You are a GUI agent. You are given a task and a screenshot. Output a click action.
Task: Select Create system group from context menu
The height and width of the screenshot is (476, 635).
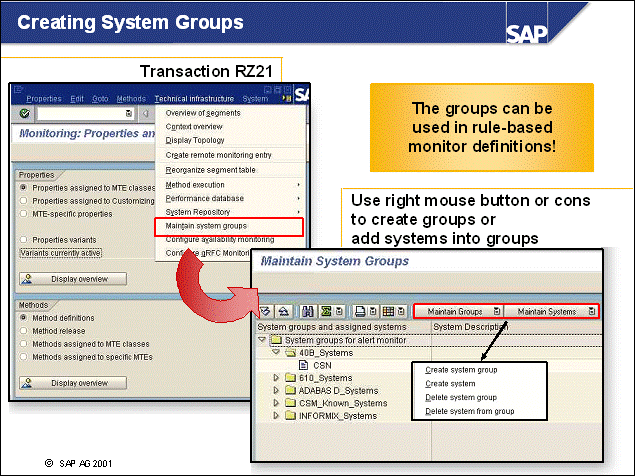[461, 370]
